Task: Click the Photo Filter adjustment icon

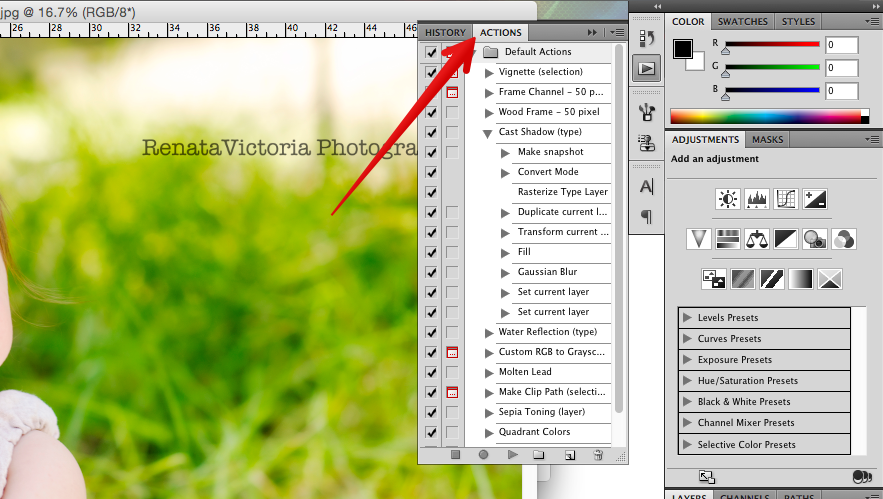Action: tap(814, 239)
